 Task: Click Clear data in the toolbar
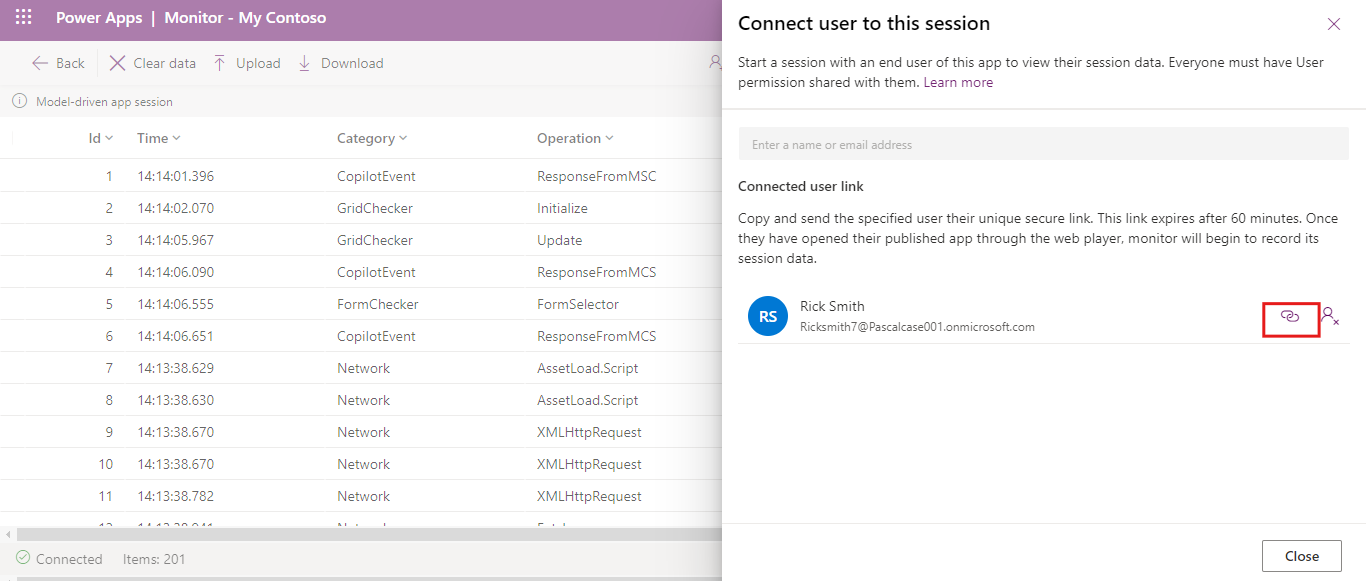pos(153,63)
